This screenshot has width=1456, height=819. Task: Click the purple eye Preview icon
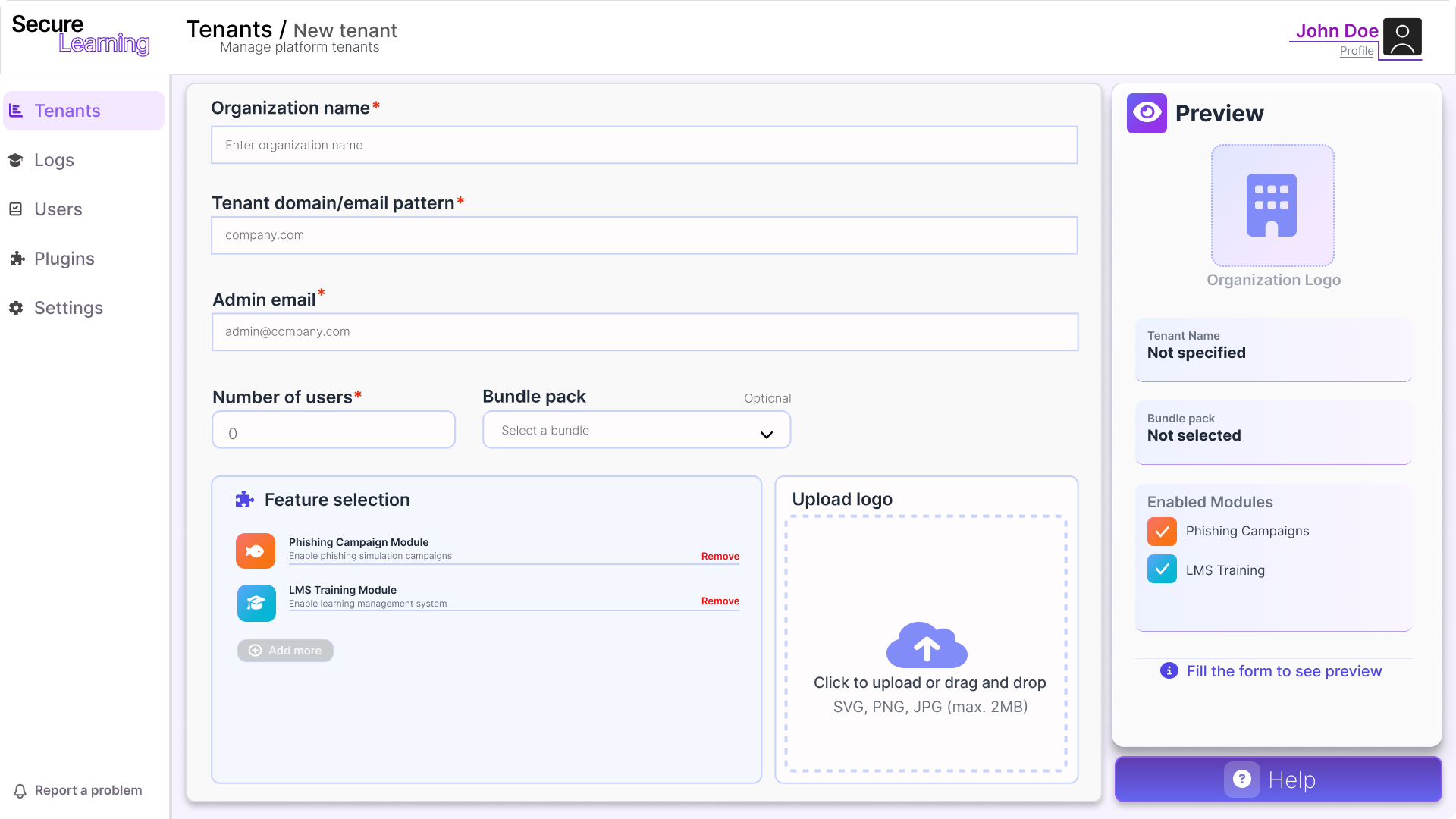(1147, 113)
